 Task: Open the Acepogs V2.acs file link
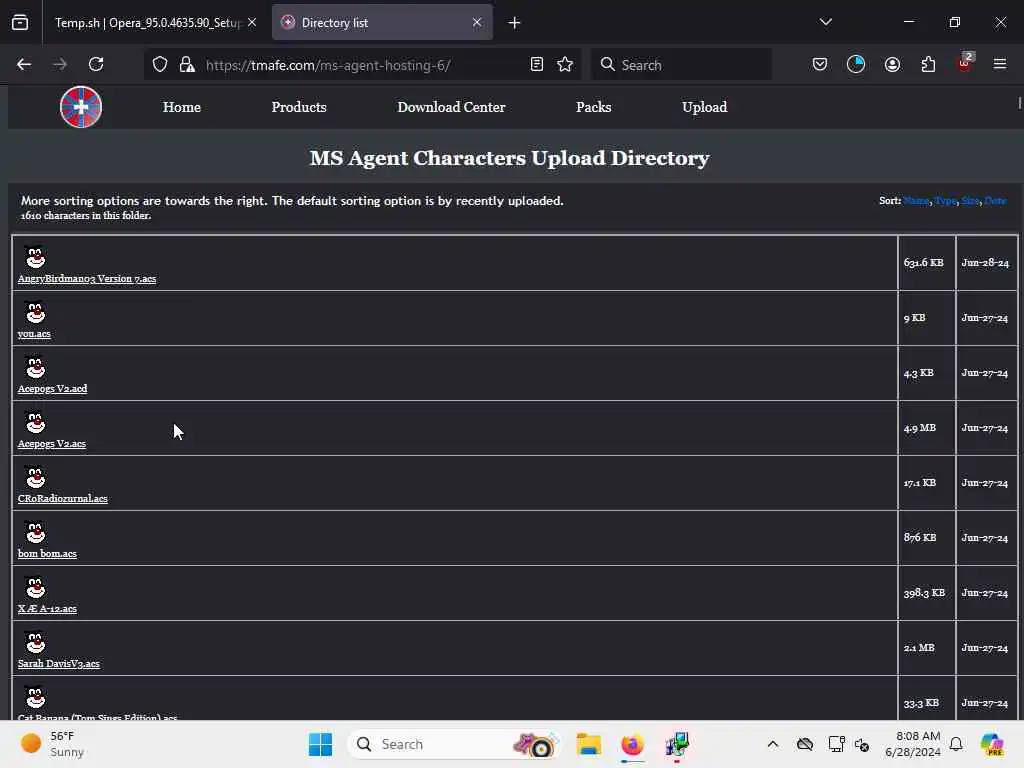point(52,443)
